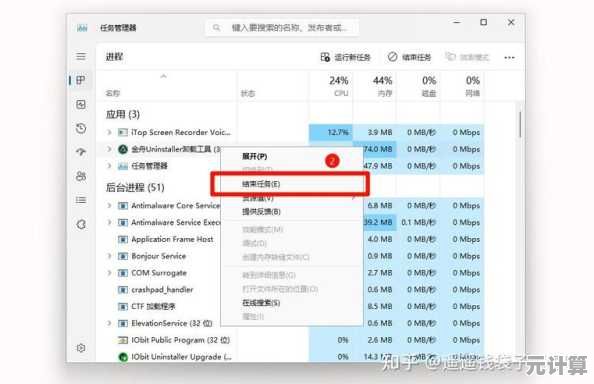The height and width of the screenshot is (384, 594).
Task: Click the 效率模式 toolbar button
Action: 467,57
